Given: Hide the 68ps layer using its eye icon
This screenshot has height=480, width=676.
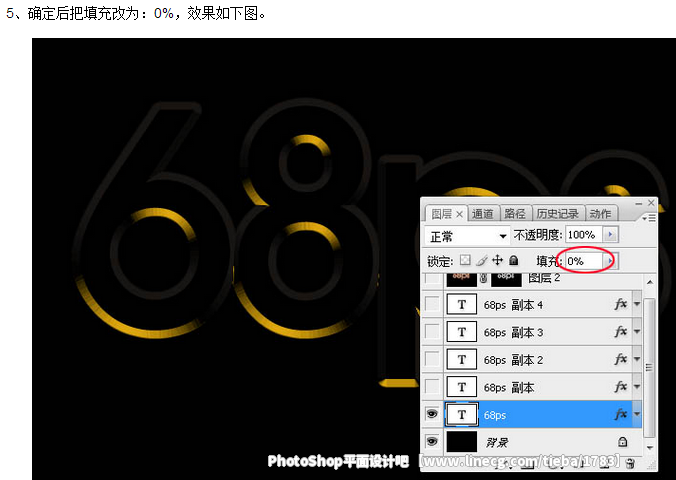Looking at the screenshot, I should pos(432,413).
